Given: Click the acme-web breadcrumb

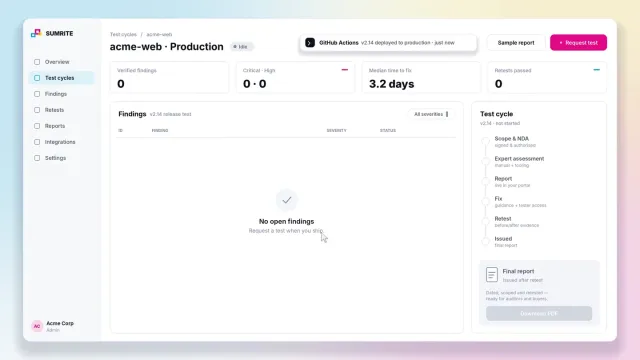Looking at the screenshot, I should [x=159, y=35].
